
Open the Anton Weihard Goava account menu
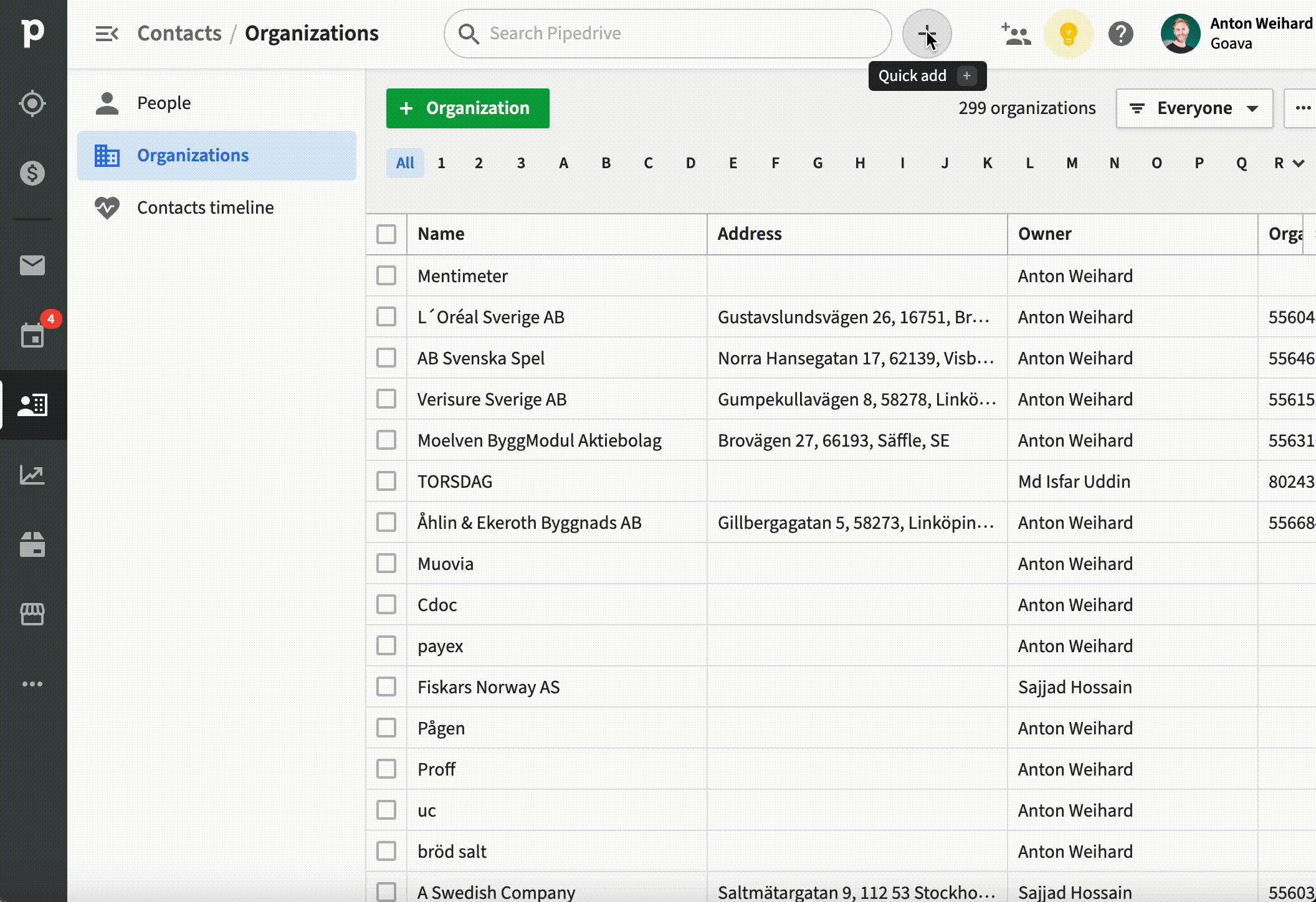1237,34
